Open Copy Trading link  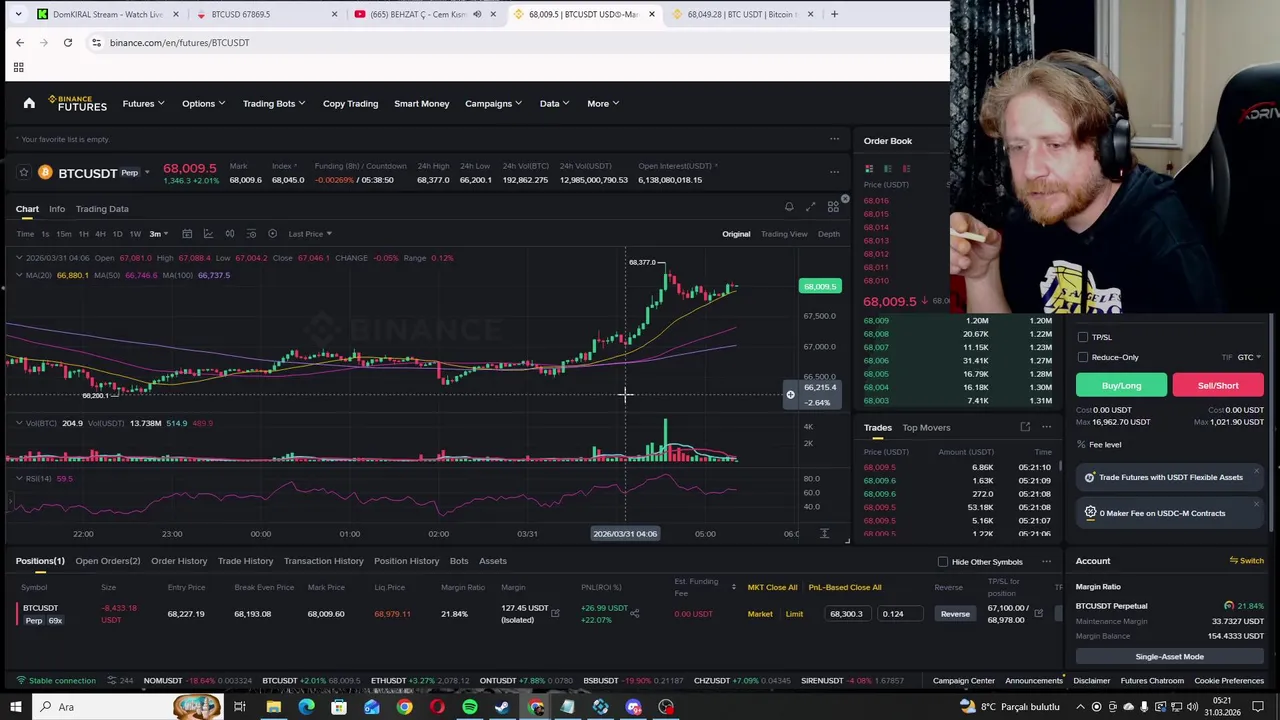tap(350, 103)
